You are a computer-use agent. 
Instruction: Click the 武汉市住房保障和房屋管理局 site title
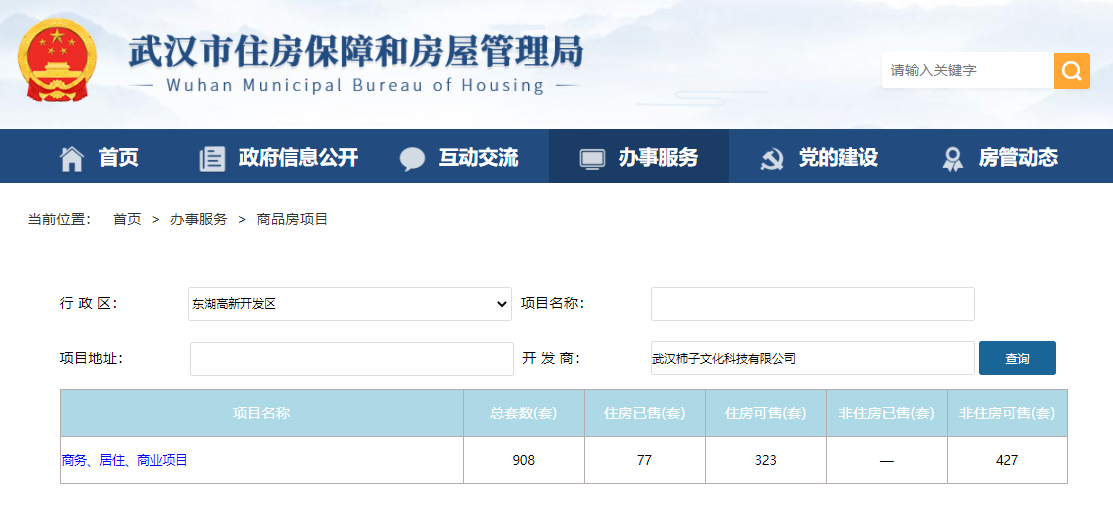[356, 53]
